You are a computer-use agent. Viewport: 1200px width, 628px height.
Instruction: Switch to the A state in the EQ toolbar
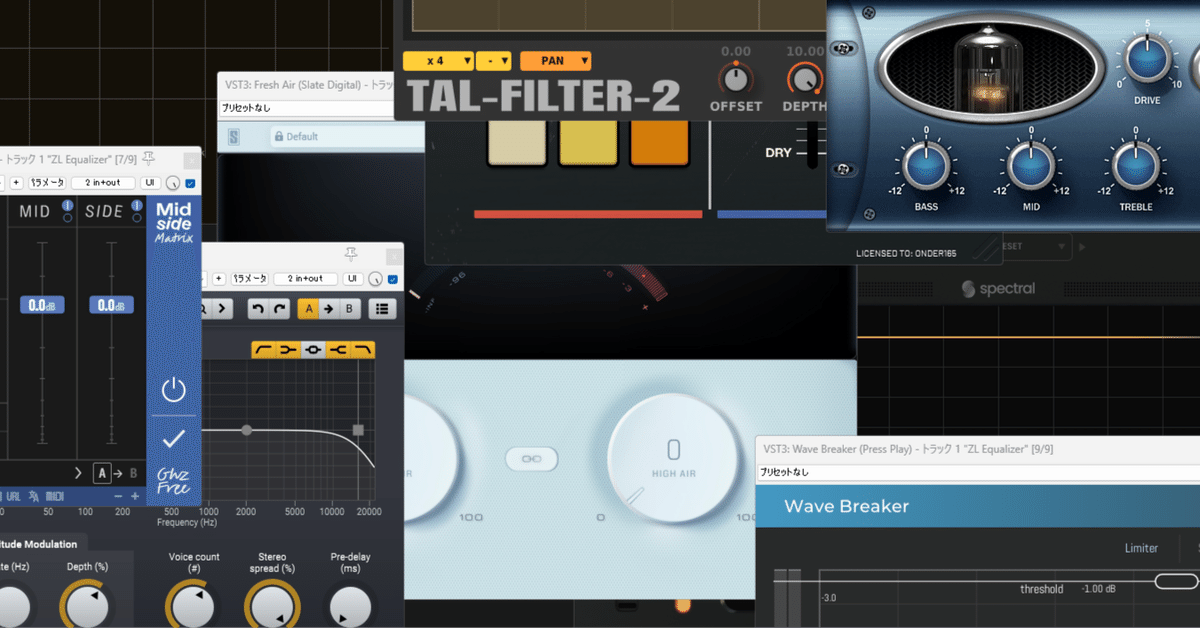tap(308, 309)
